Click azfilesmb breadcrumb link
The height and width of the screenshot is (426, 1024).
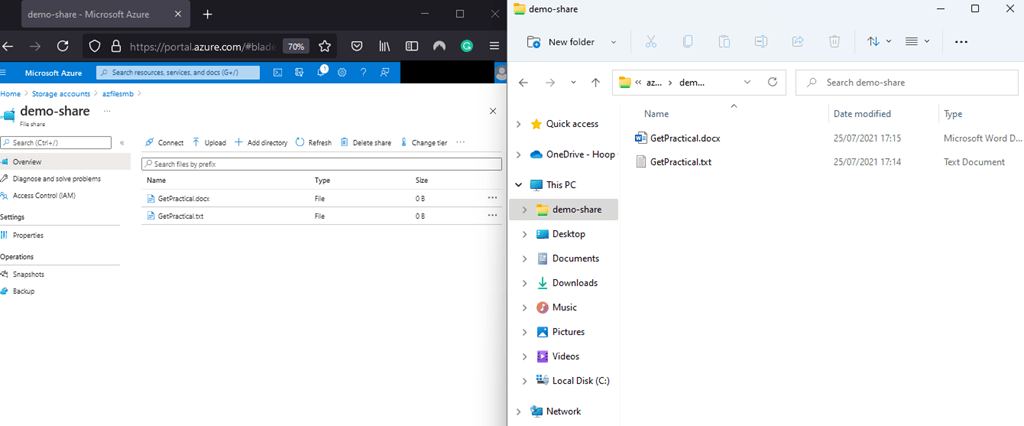[x=117, y=94]
